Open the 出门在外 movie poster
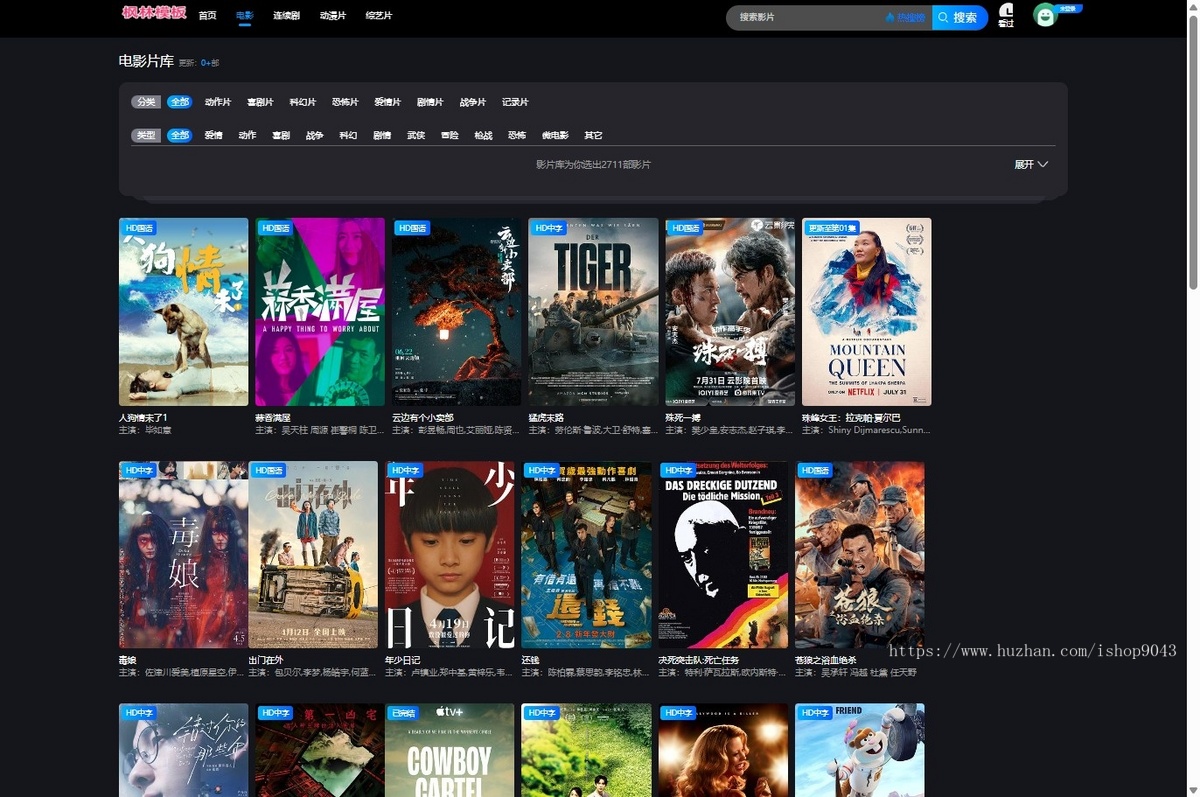 313,555
